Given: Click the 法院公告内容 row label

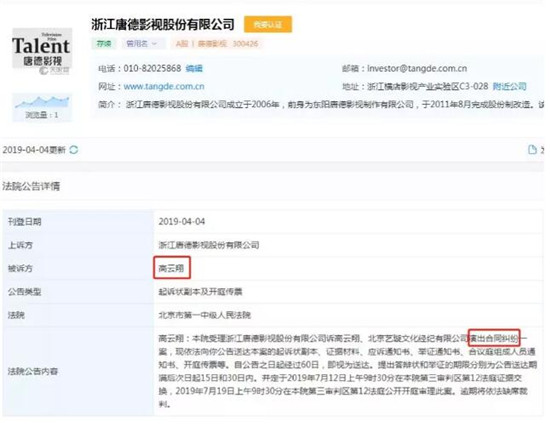Looking at the screenshot, I should (33, 371).
